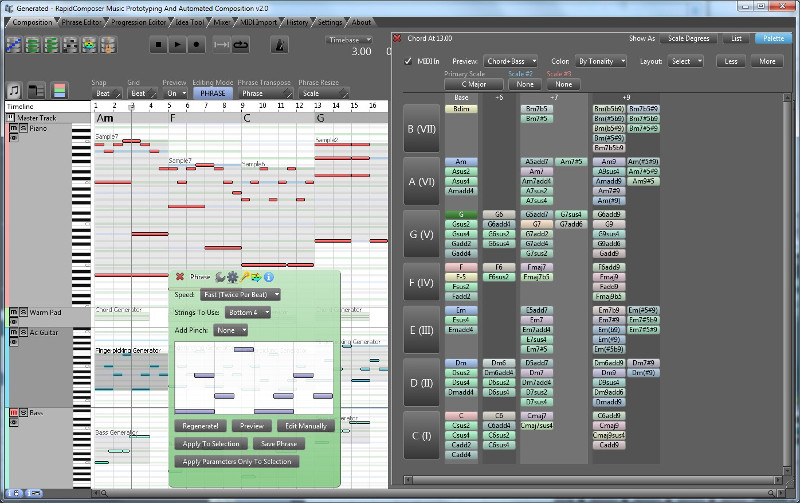Click the Regenerate! button

201,426
